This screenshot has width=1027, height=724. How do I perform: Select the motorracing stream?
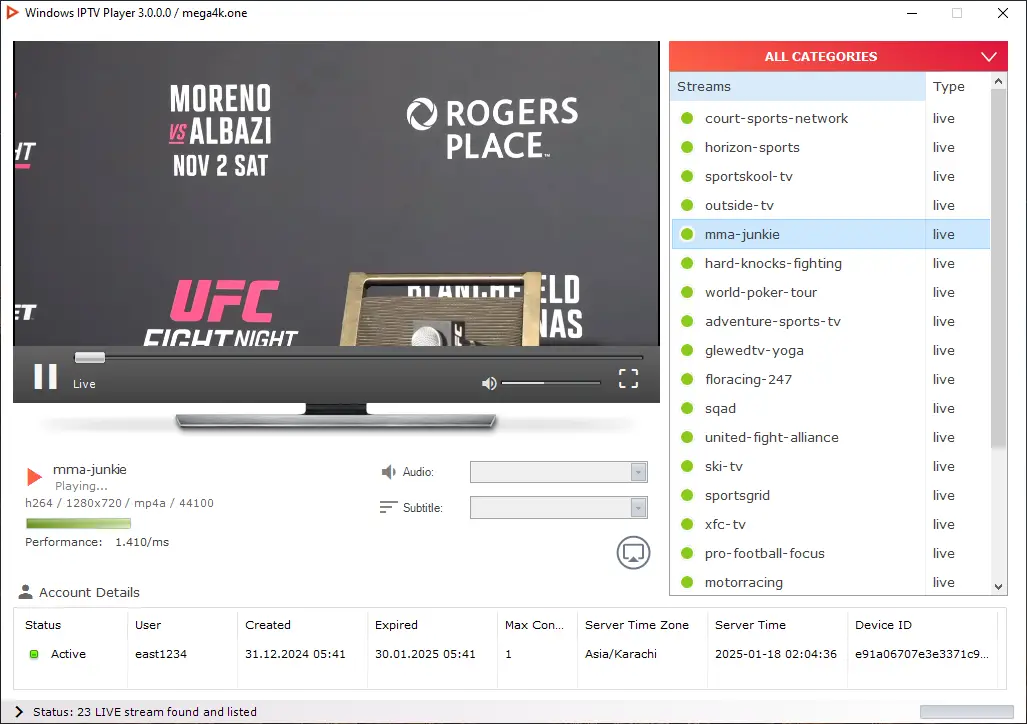831,582
